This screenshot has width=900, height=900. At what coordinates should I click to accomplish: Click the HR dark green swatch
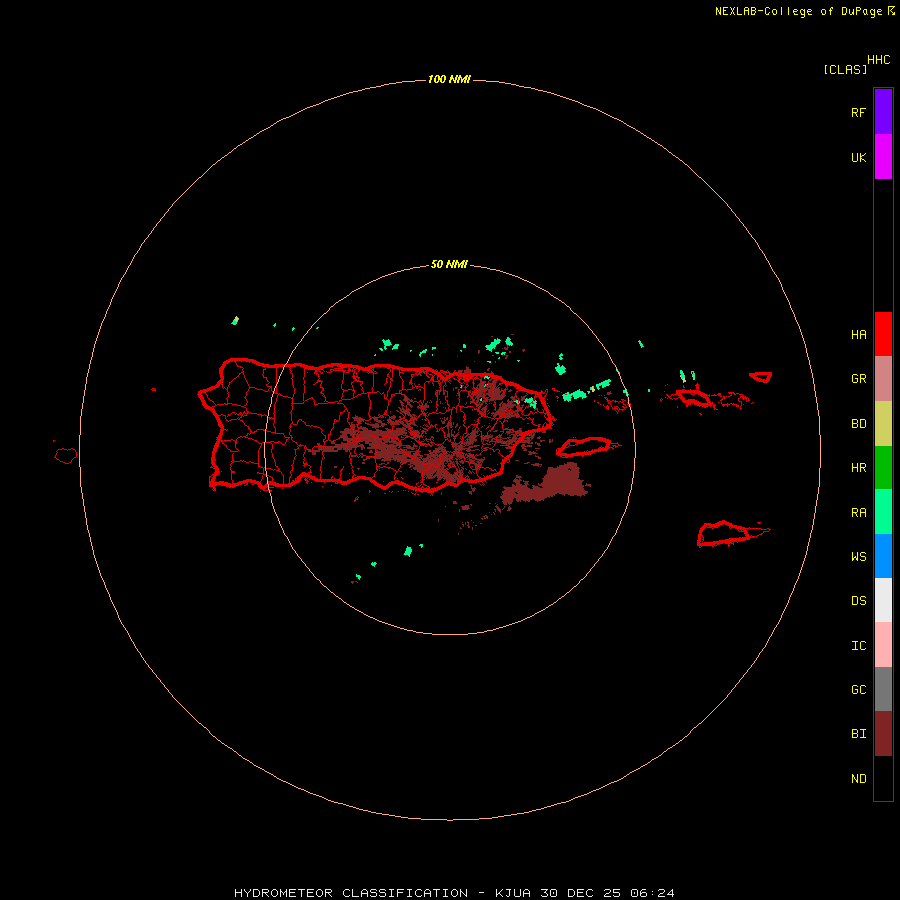tap(883, 467)
